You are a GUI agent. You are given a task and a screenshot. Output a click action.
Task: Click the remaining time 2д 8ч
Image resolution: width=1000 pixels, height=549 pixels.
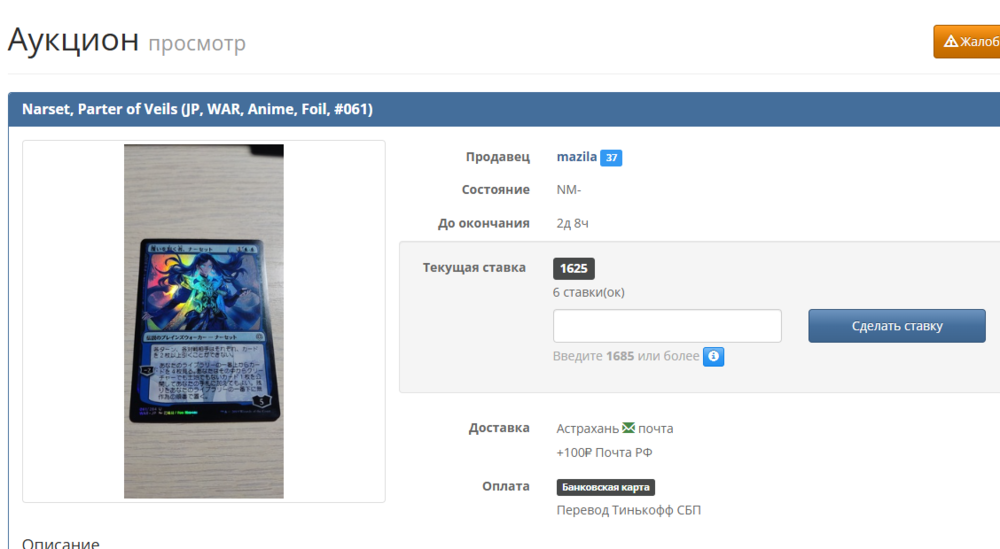tap(572, 224)
